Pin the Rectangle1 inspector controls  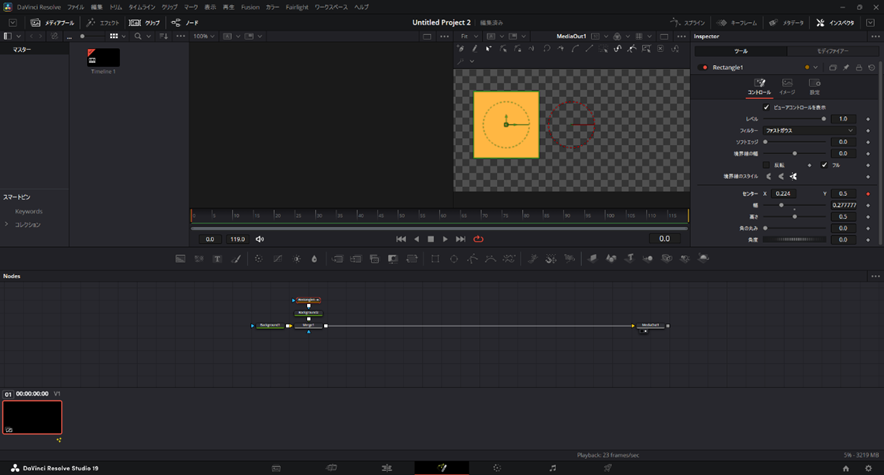[846, 68]
